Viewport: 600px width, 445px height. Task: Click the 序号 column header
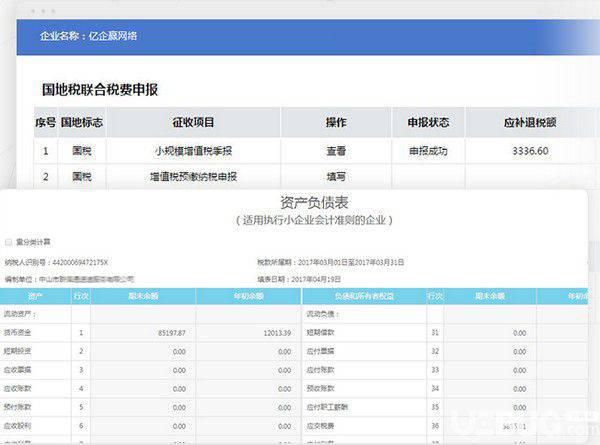pyautogui.click(x=46, y=122)
